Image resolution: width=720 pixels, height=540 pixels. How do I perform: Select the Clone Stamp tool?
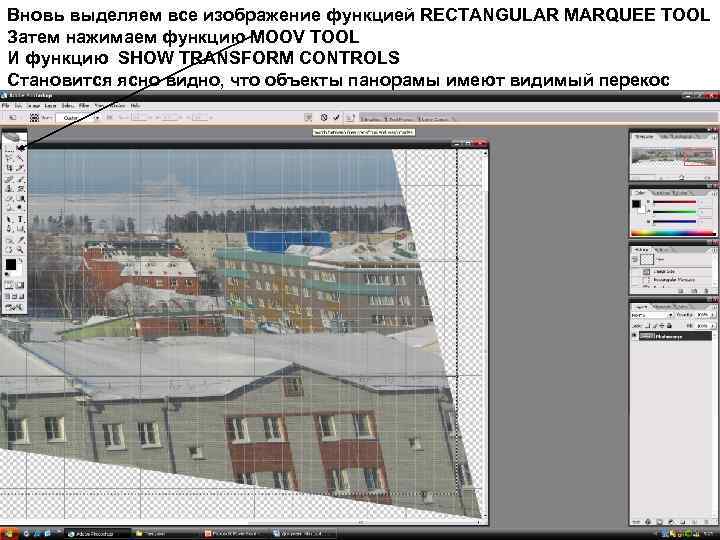click(9, 189)
